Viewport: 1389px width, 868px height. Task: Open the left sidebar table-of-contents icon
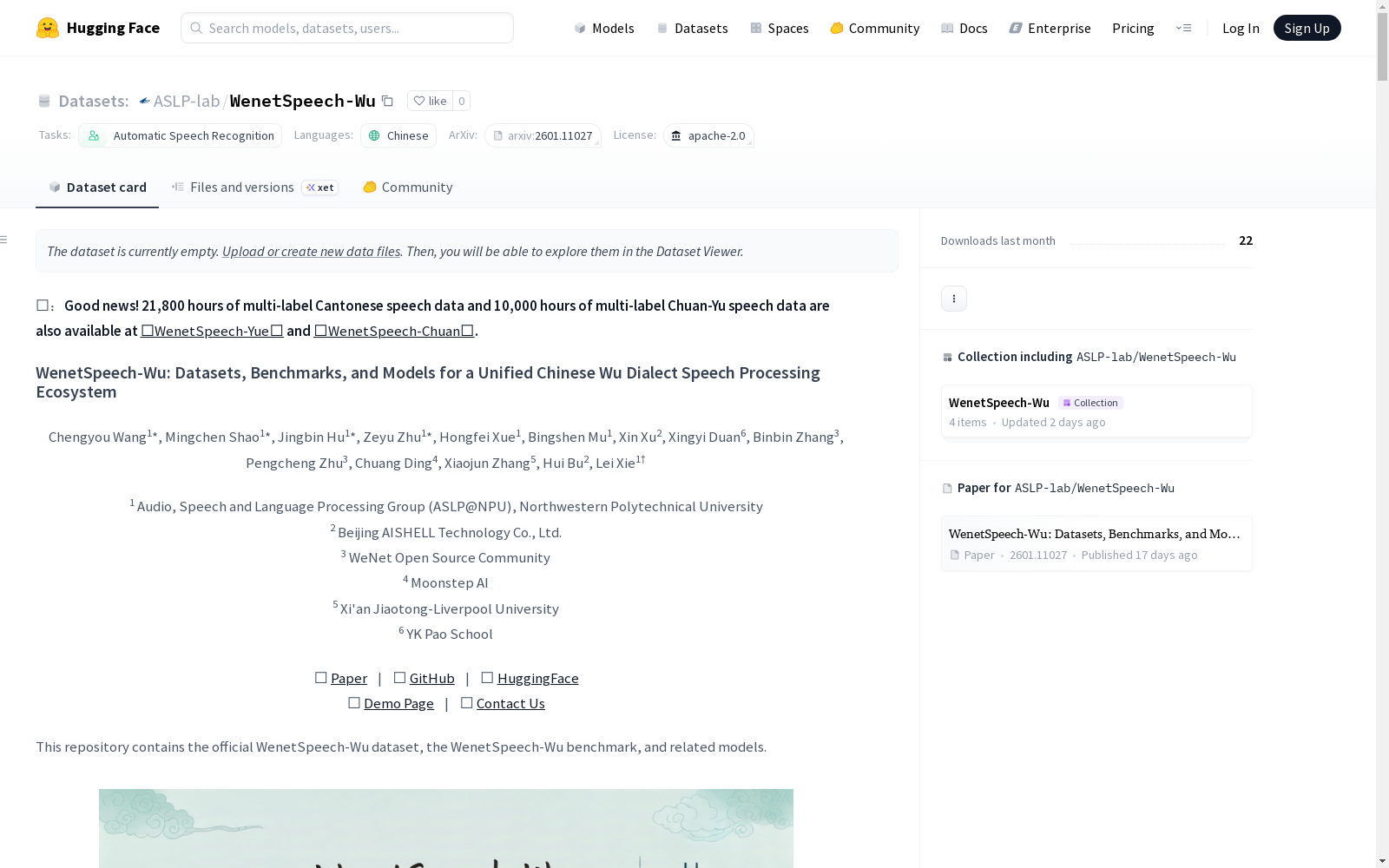tap(4, 240)
